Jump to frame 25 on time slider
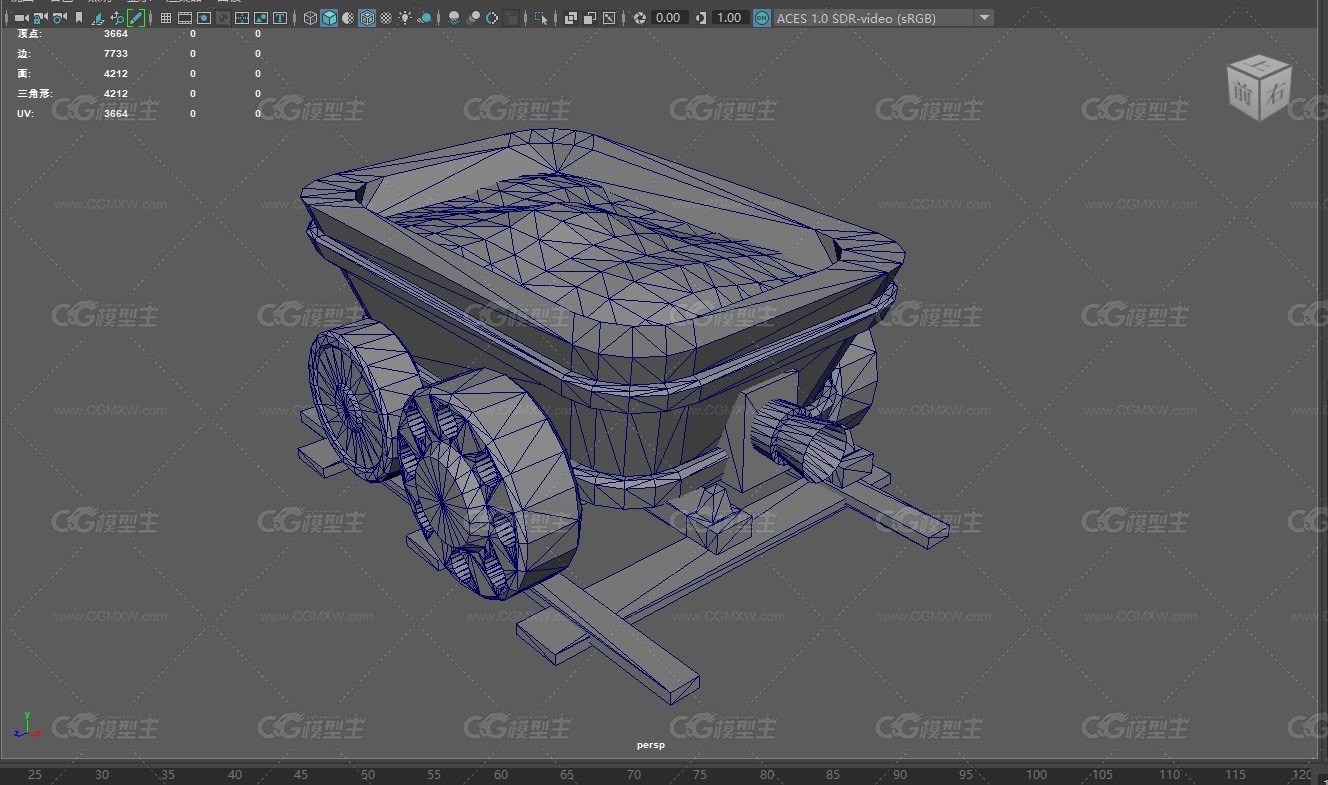This screenshot has height=785, width=1328. coord(35,775)
